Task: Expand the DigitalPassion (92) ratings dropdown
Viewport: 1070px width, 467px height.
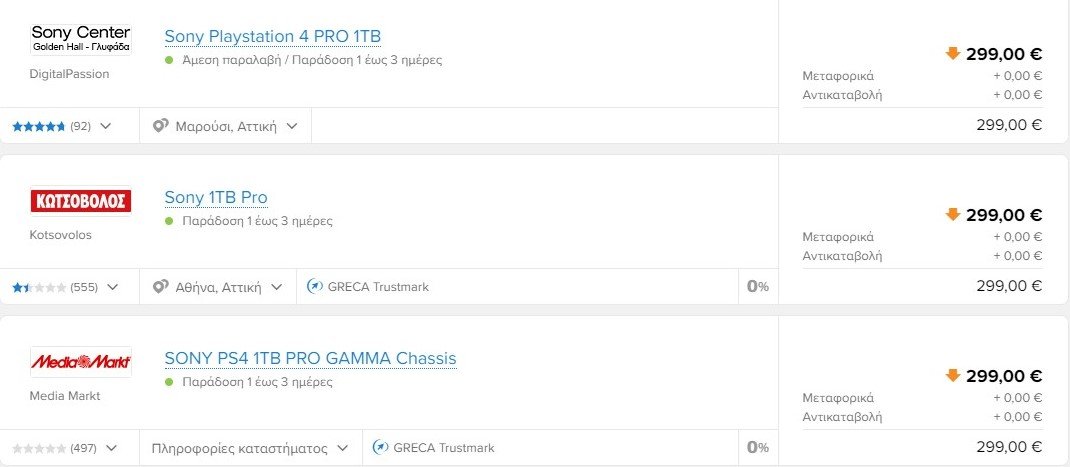Action: pyautogui.click(x=107, y=126)
